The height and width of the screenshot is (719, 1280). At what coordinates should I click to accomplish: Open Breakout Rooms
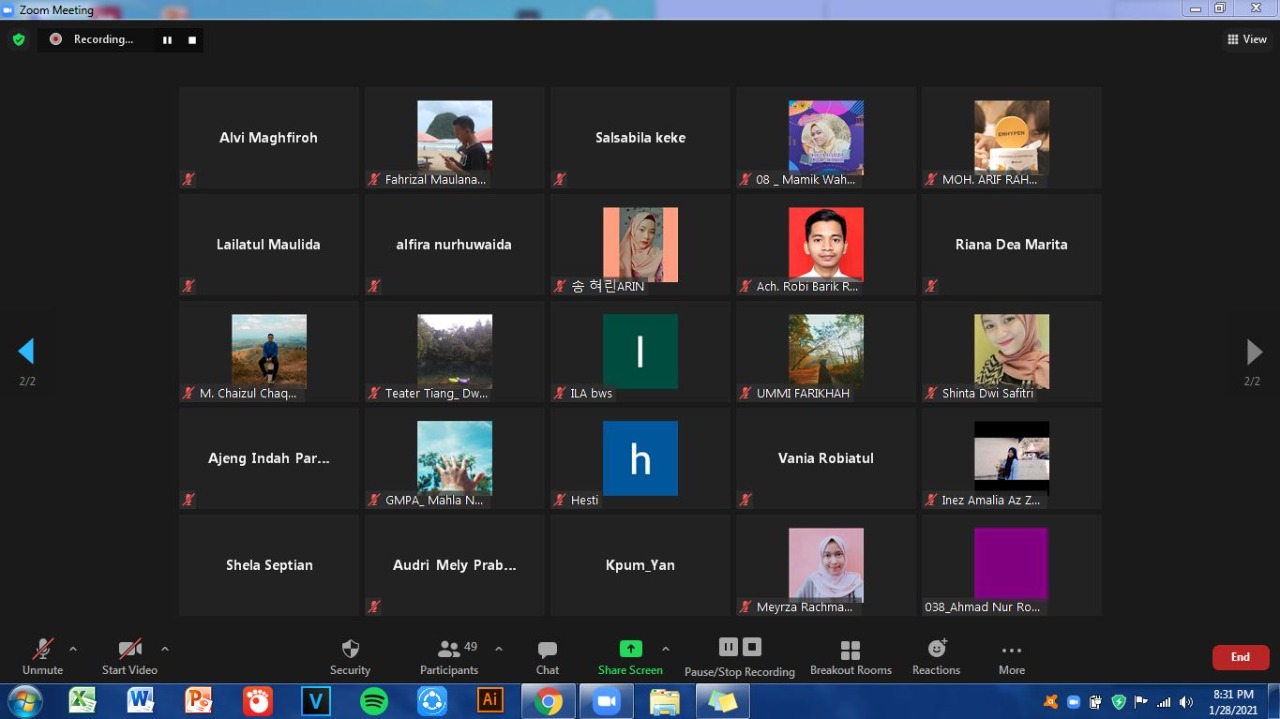tap(850, 656)
